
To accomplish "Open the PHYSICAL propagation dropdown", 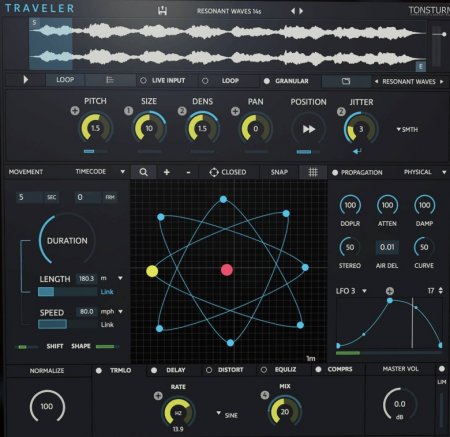I will [425, 172].
